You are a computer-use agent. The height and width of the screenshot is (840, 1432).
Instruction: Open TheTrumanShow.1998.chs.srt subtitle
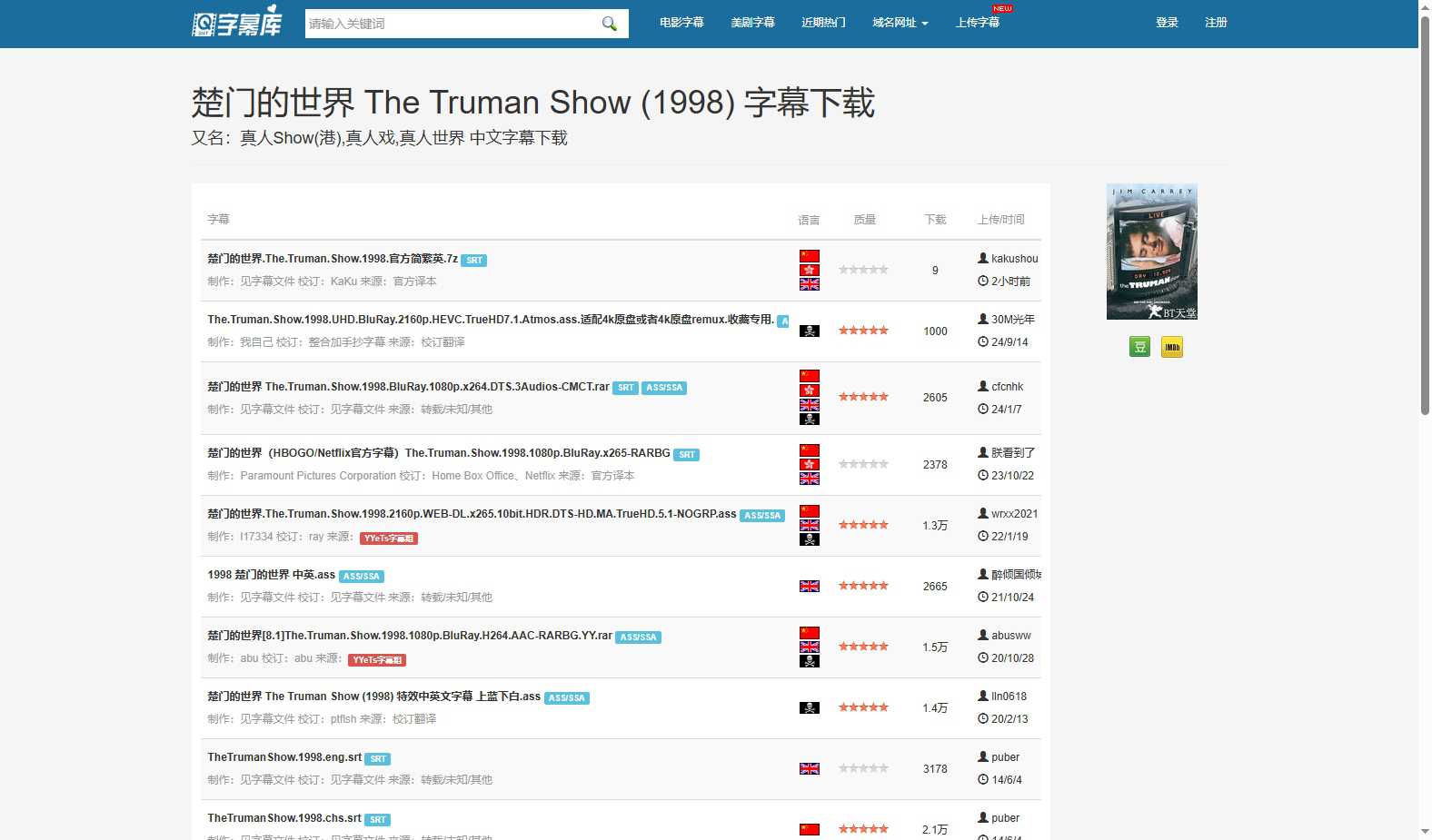coord(284,818)
